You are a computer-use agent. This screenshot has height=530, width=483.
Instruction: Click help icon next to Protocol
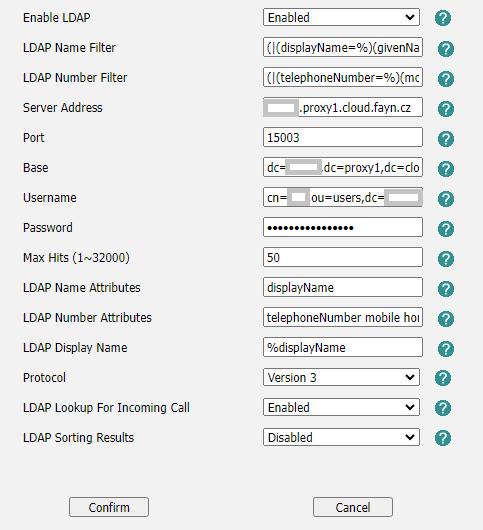click(442, 378)
